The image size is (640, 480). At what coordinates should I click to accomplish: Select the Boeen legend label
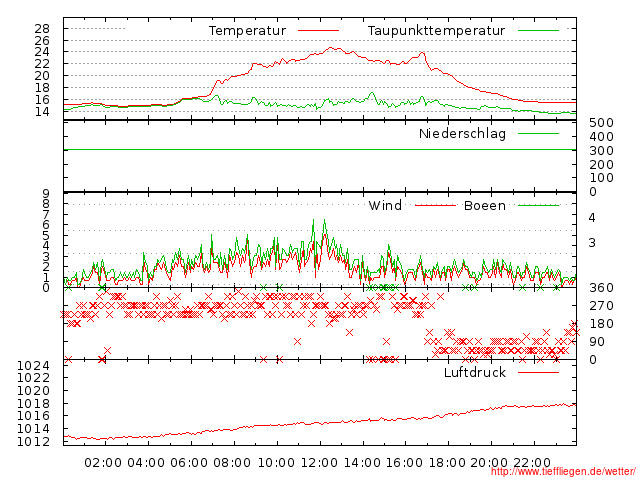[x=485, y=205]
